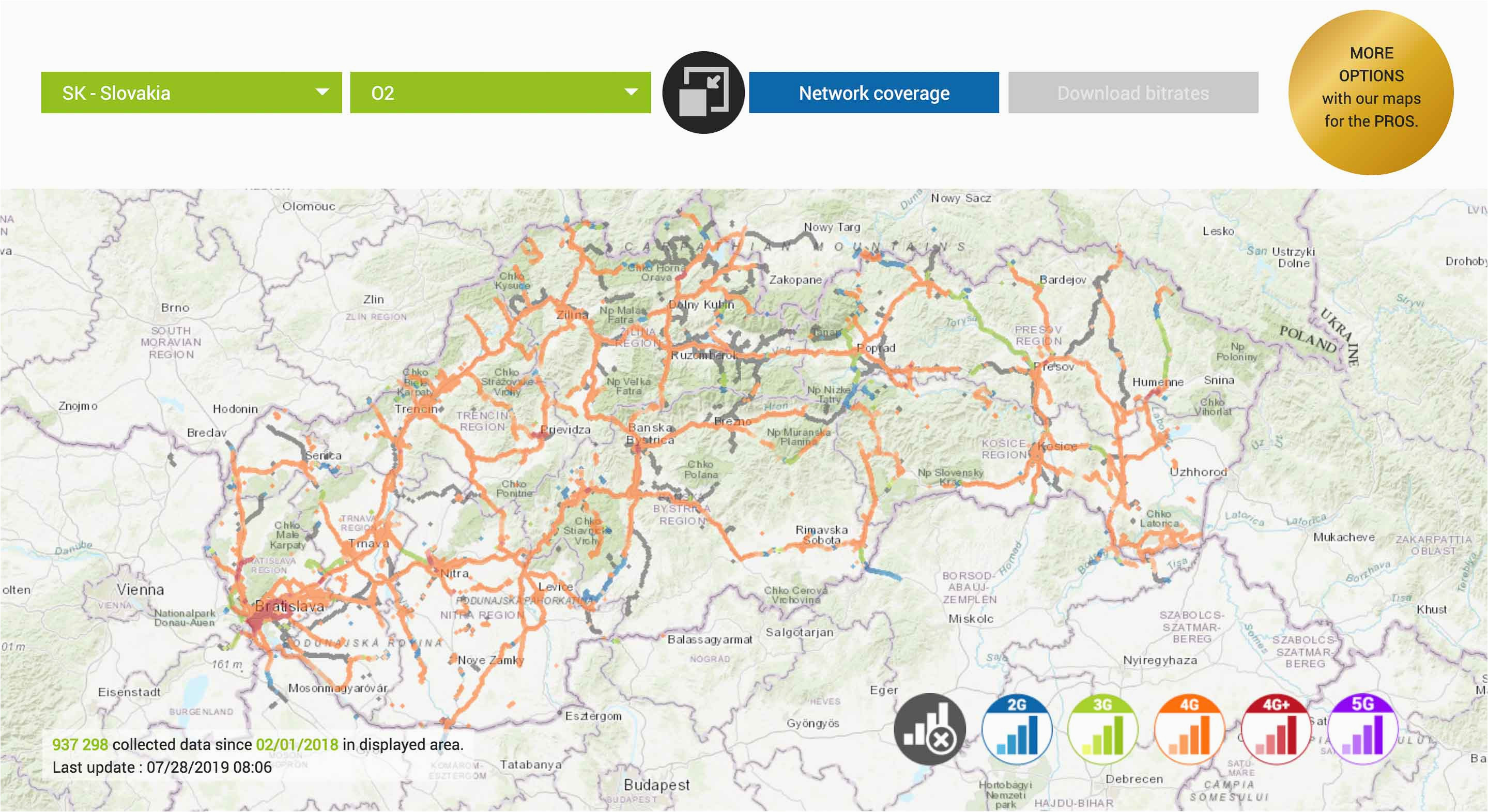The height and width of the screenshot is (812, 1488).
Task: Click the Budapest label on the map
Action: click(x=657, y=785)
